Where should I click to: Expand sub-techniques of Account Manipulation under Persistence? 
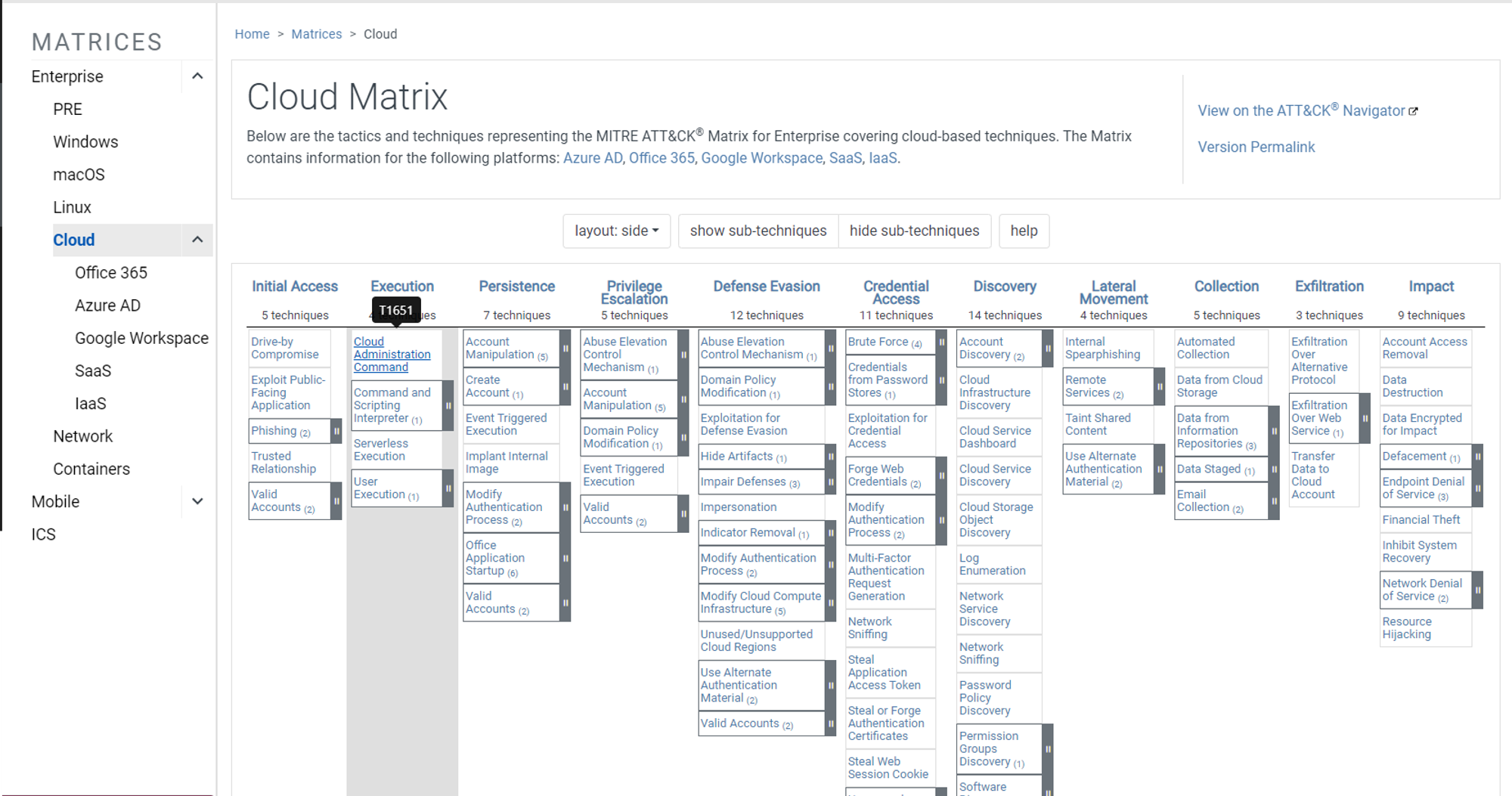(565, 348)
